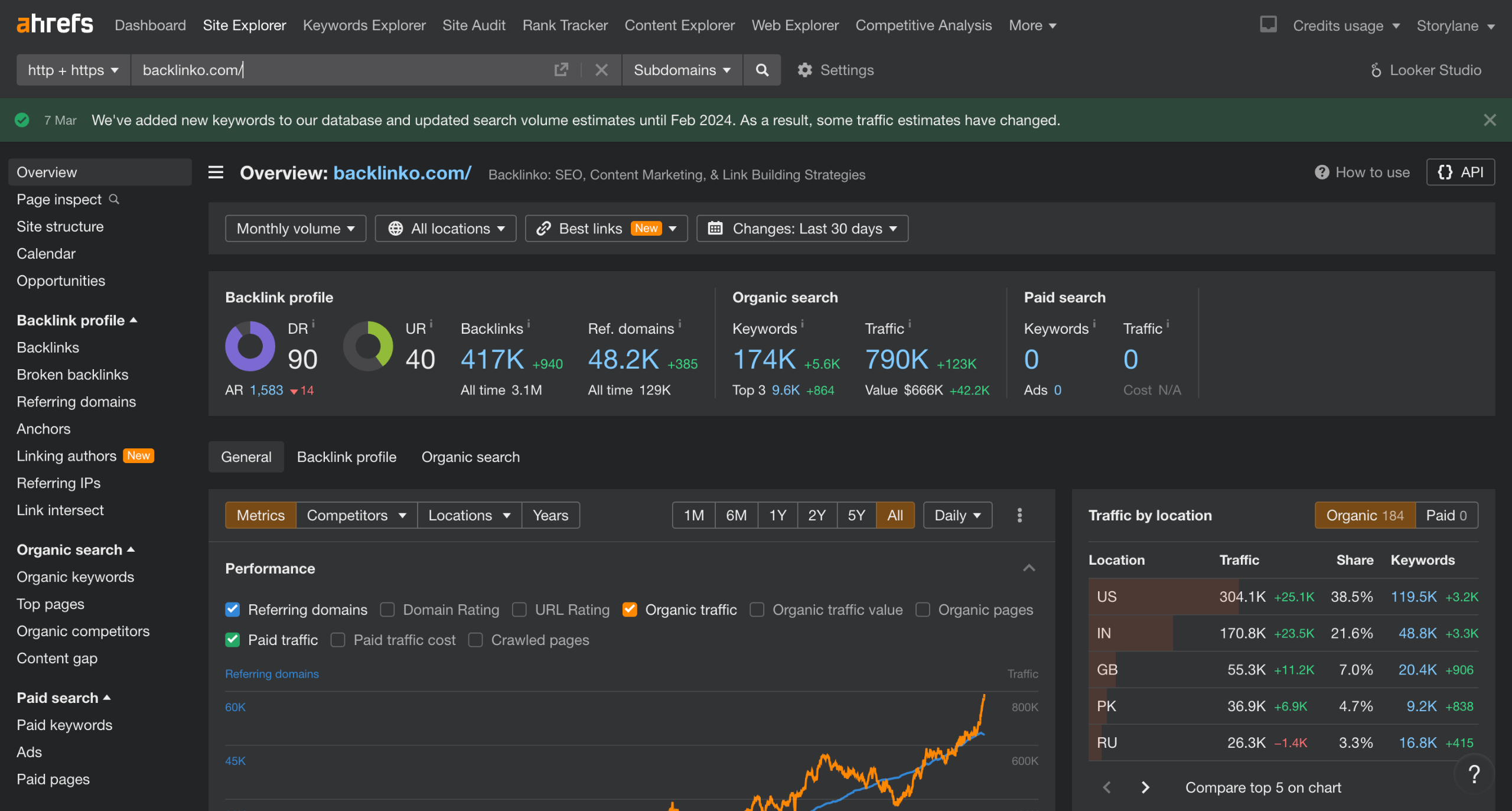
Task: Toggle the hamburger sidebar menu icon
Action: 216,172
